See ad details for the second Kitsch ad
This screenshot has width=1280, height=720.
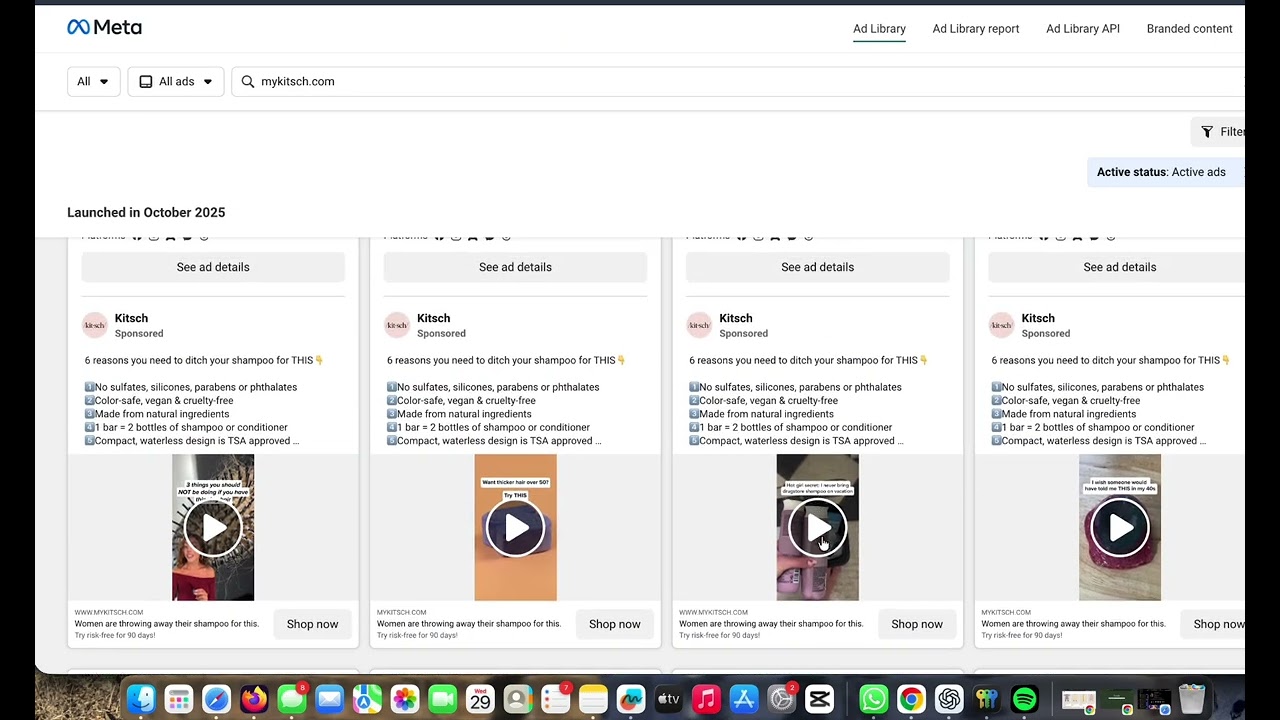pyautogui.click(x=515, y=267)
